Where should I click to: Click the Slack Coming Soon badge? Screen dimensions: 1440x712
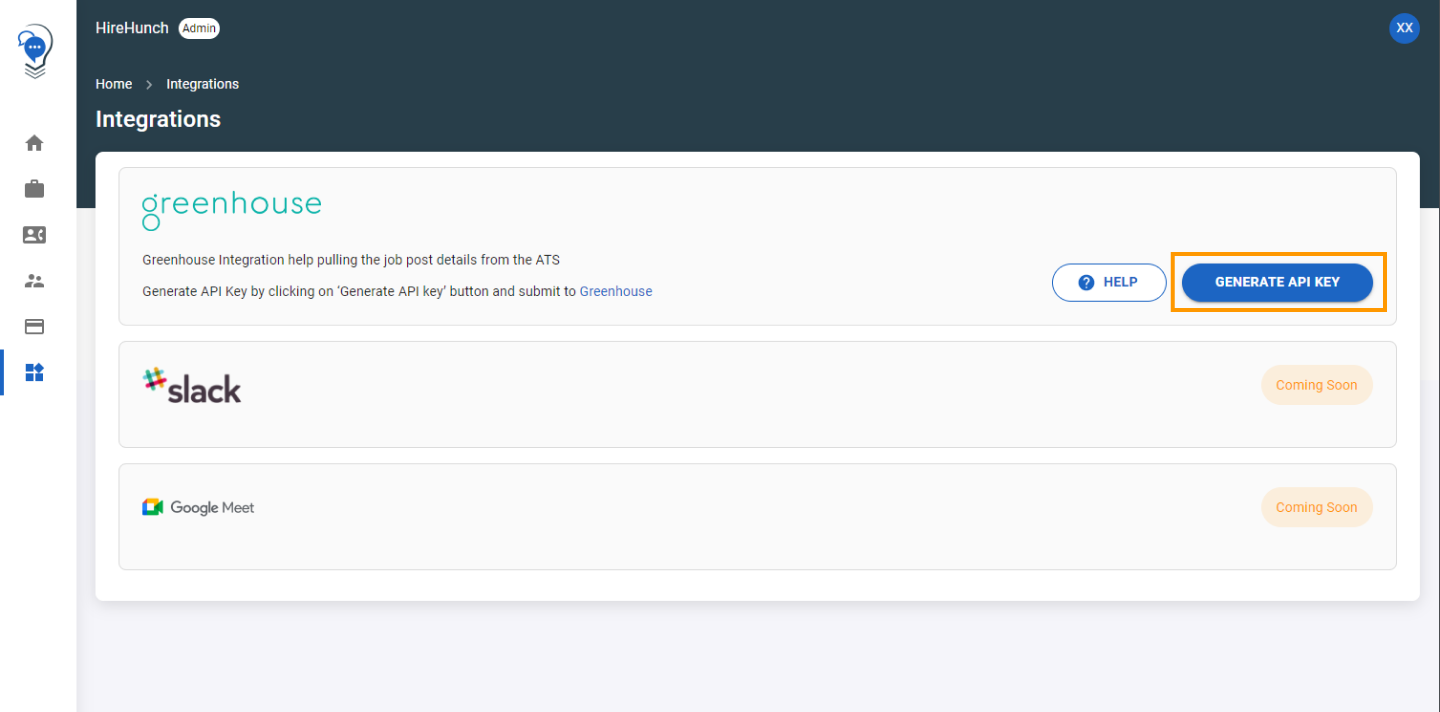(x=1316, y=385)
